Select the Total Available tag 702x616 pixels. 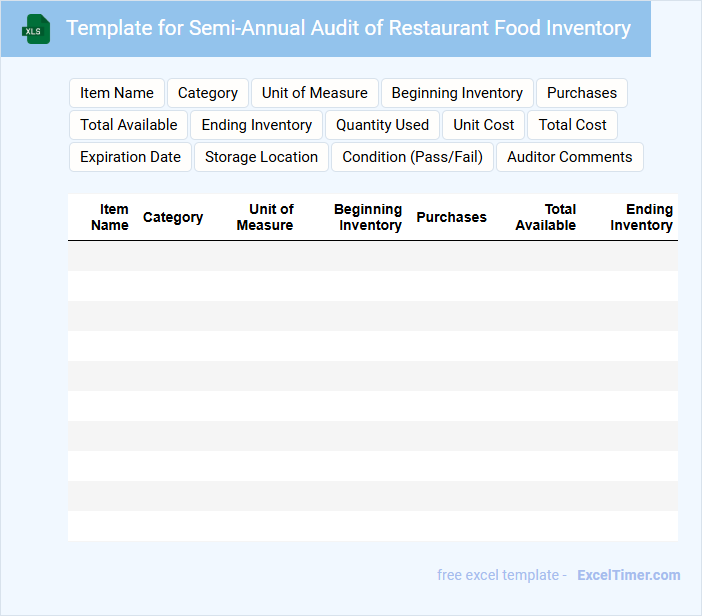pyautogui.click(x=129, y=125)
